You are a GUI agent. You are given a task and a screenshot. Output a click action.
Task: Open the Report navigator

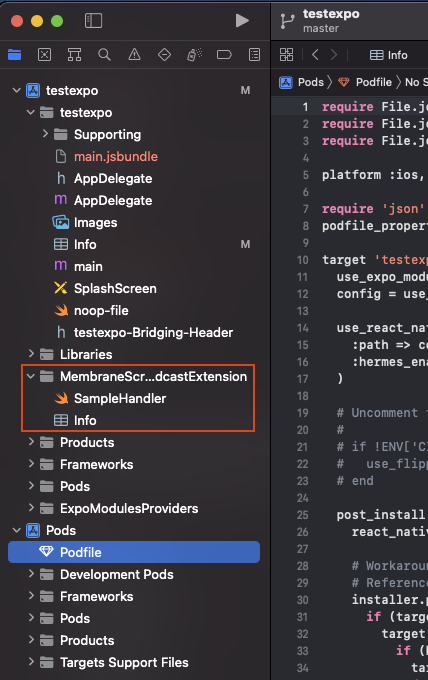pyautogui.click(x=255, y=55)
